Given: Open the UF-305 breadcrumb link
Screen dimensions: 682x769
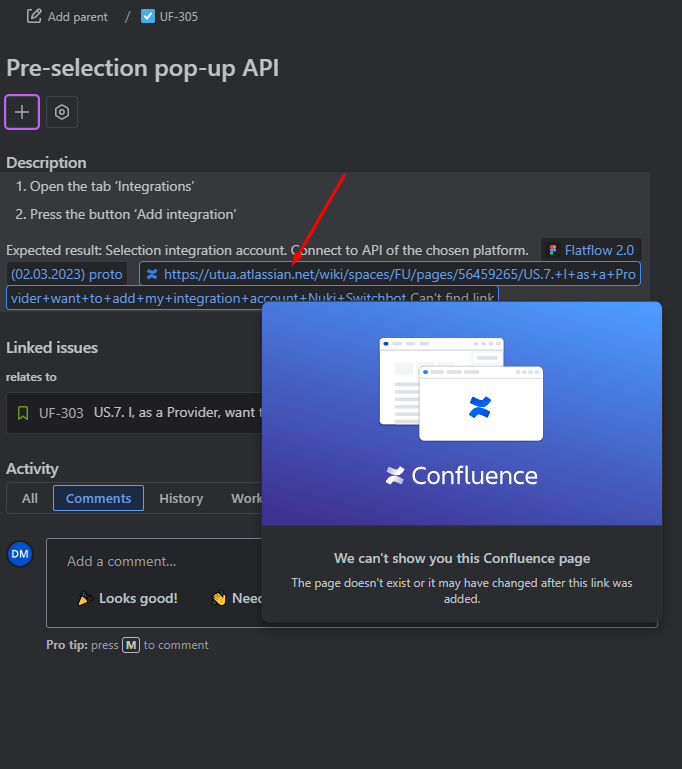Looking at the screenshot, I should pyautogui.click(x=178, y=17).
